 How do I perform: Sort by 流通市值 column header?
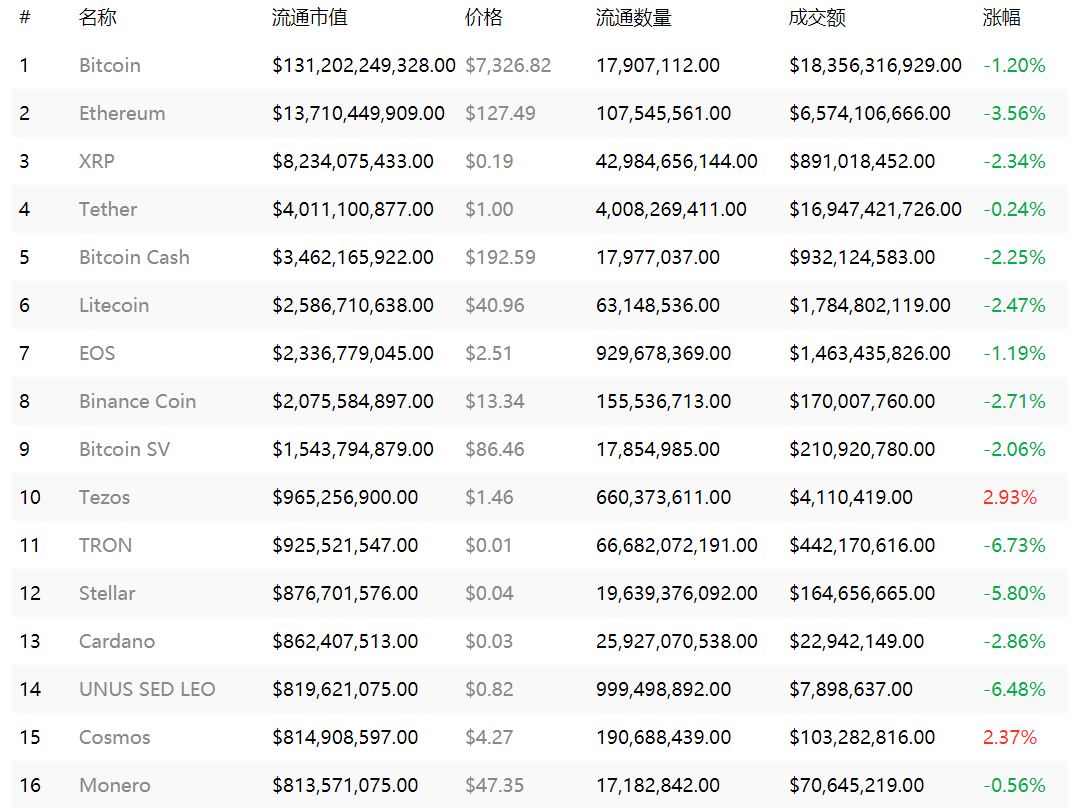[310, 17]
